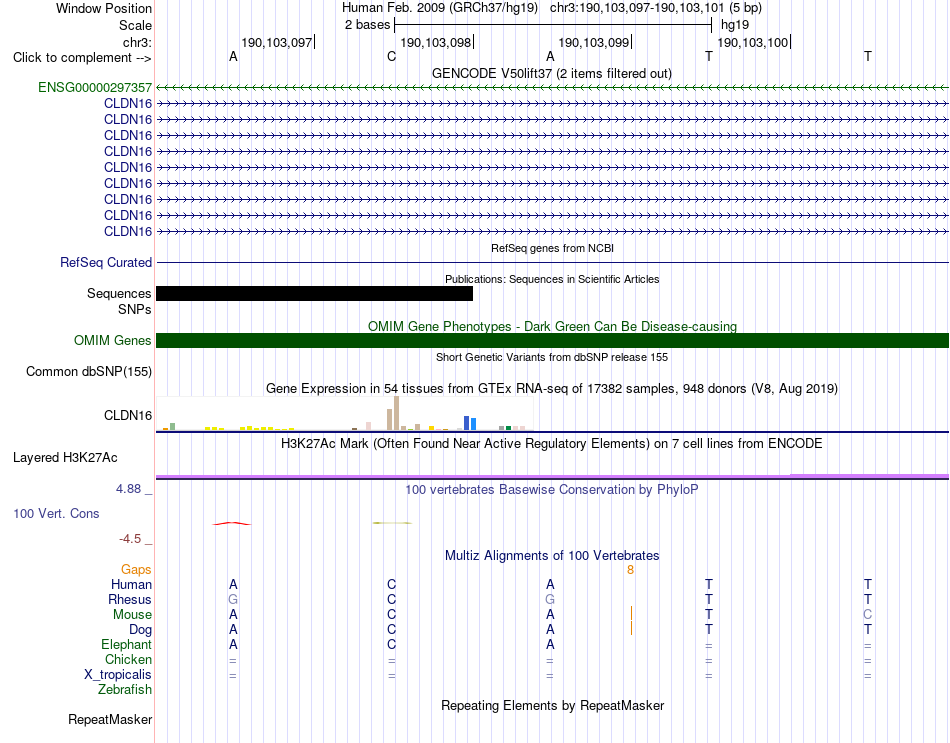
Task: Open the ENSG00000297357 gene label
Action: click(95, 87)
